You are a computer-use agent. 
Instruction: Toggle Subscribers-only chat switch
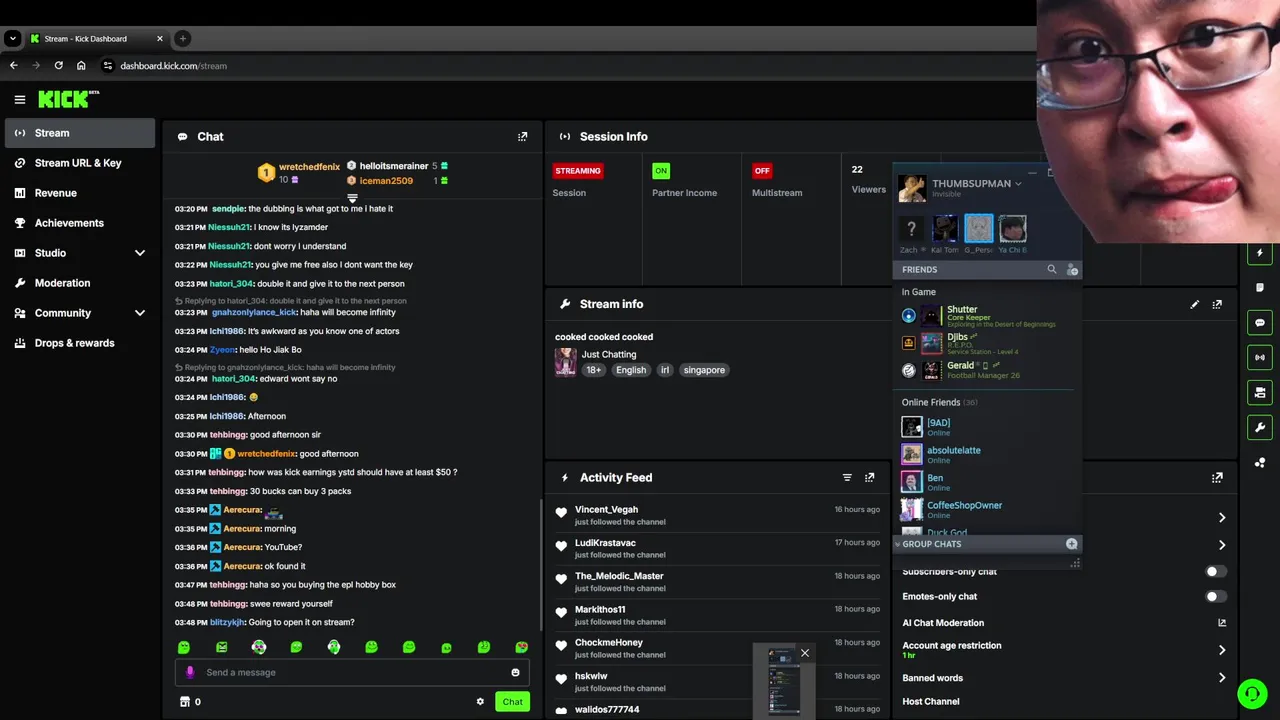[1216, 572]
